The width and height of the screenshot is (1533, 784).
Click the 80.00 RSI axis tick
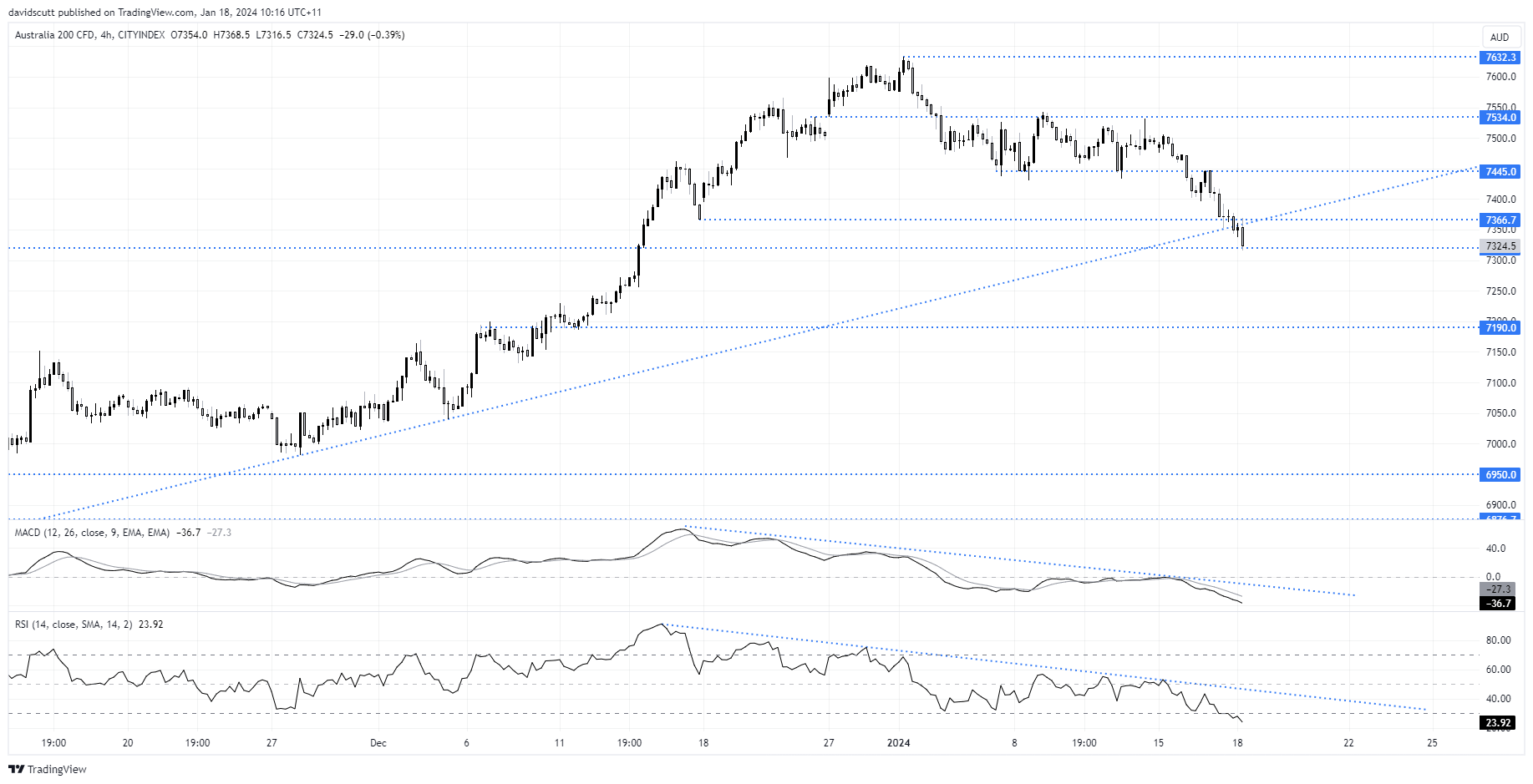click(x=1498, y=640)
